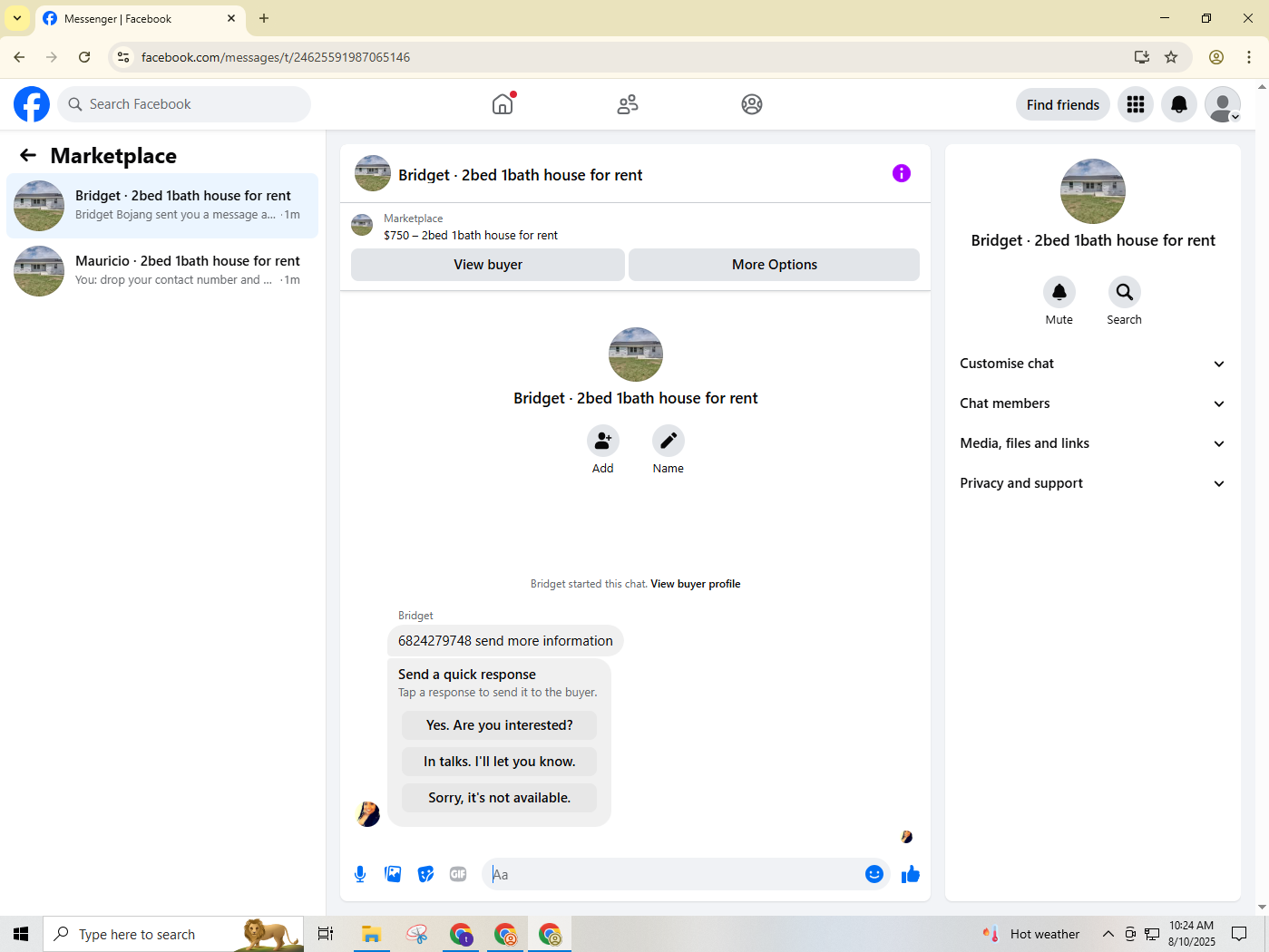This screenshot has width=1269, height=952.
Task: Send 'In talks. I'll let you know.' response
Action: (x=500, y=762)
